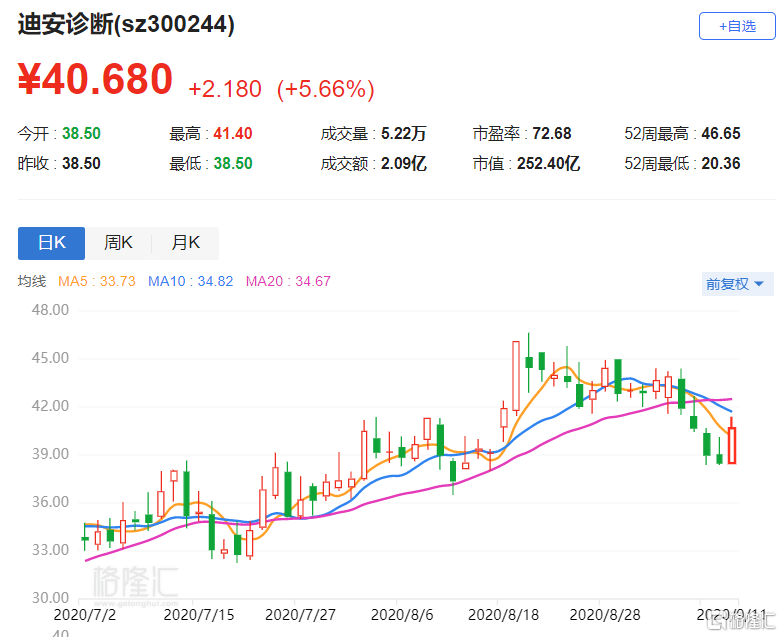Switch to the 周K weekly chart tab
The image size is (782, 637).
(x=118, y=243)
